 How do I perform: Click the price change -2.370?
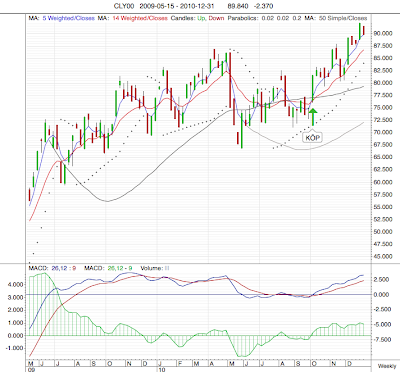(x=263, y=6)
